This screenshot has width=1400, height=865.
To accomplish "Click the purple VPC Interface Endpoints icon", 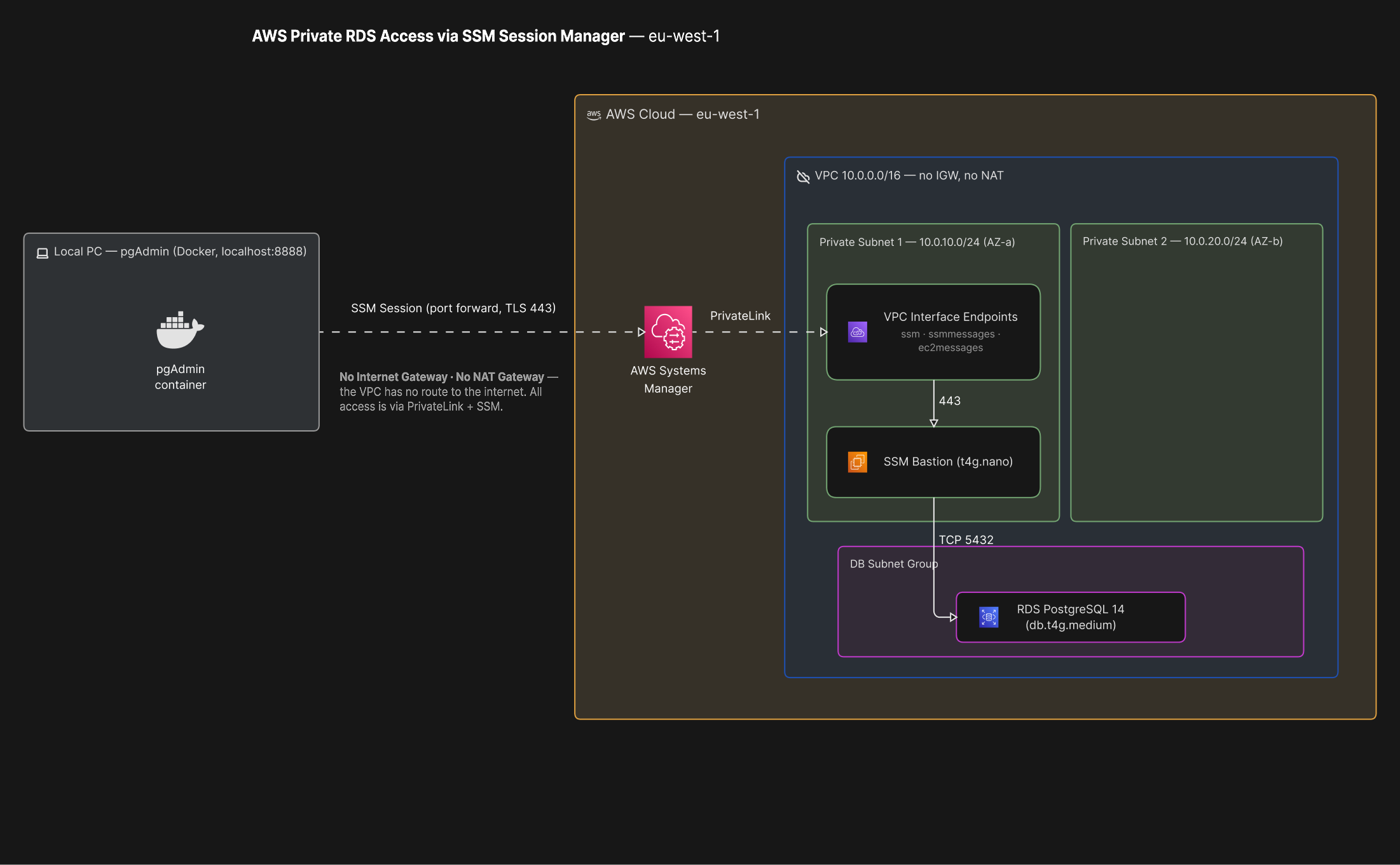I will [x=857, y=332].
